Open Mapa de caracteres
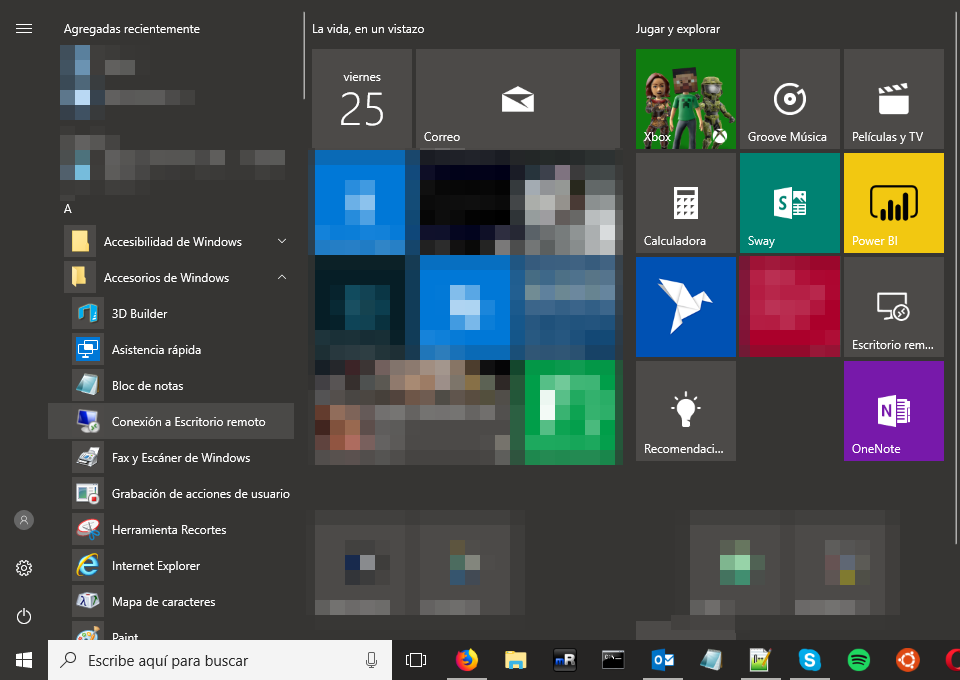 pos(171,602)
